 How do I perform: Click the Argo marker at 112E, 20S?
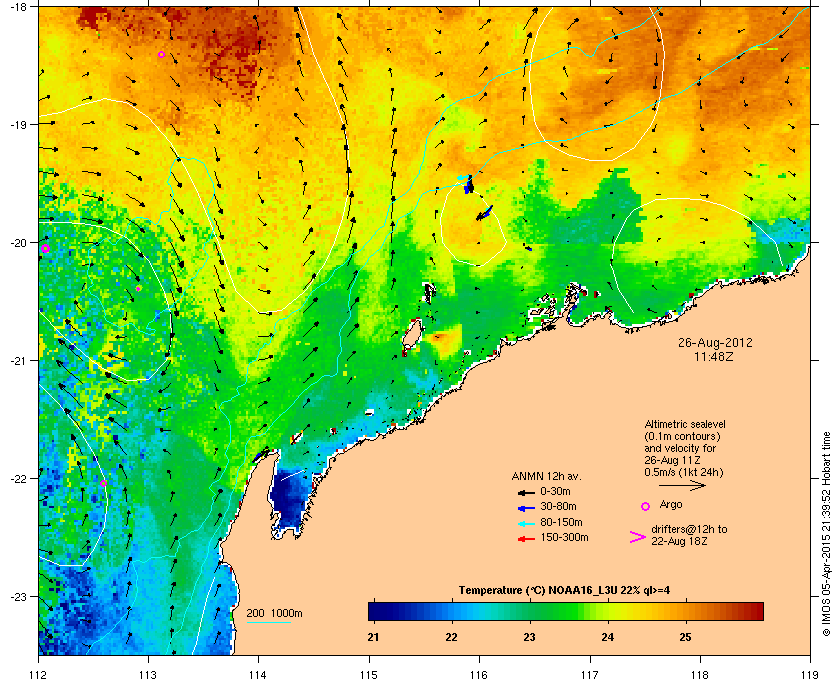tap(46, 249)
